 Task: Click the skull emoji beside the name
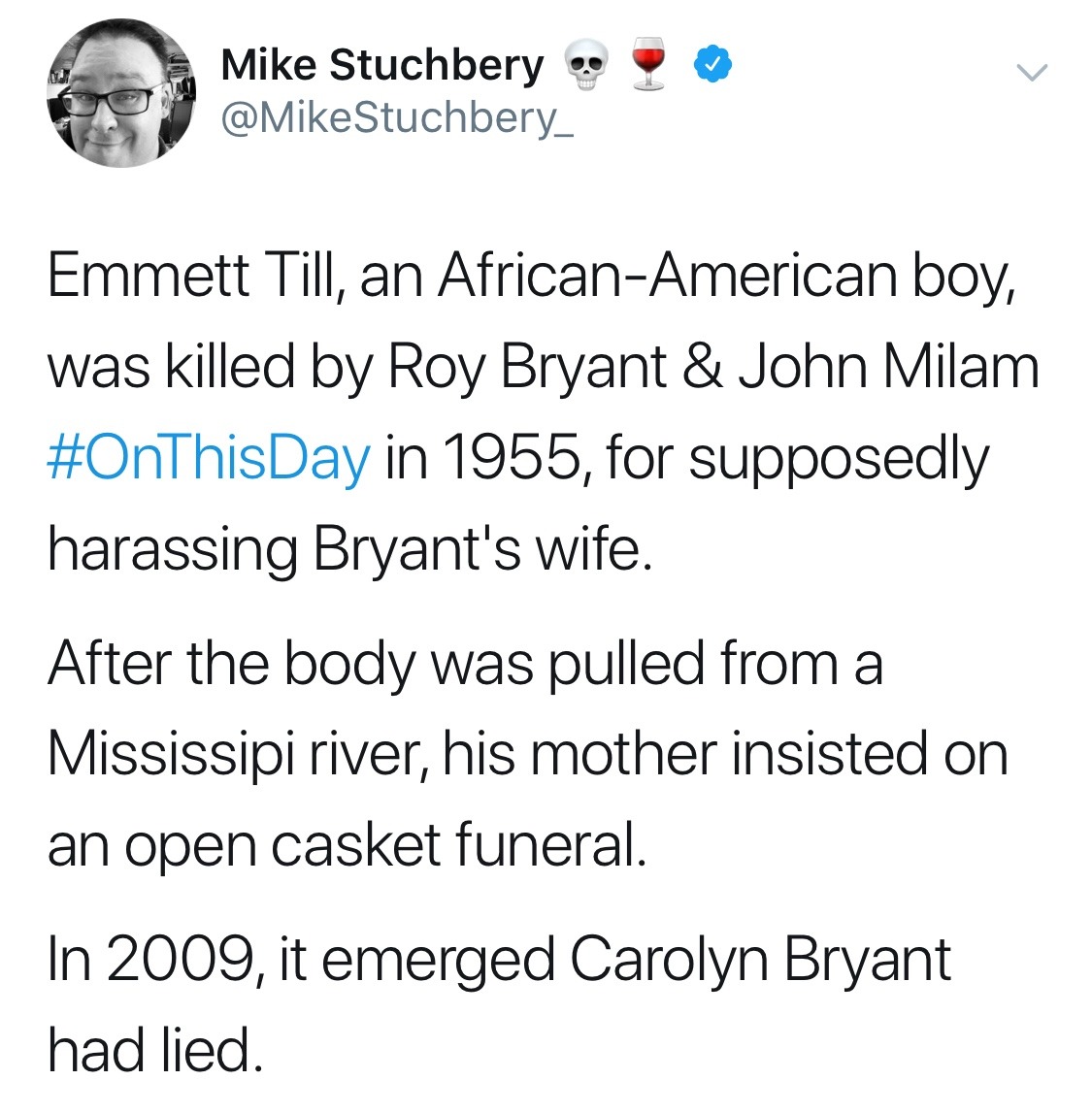586,65
